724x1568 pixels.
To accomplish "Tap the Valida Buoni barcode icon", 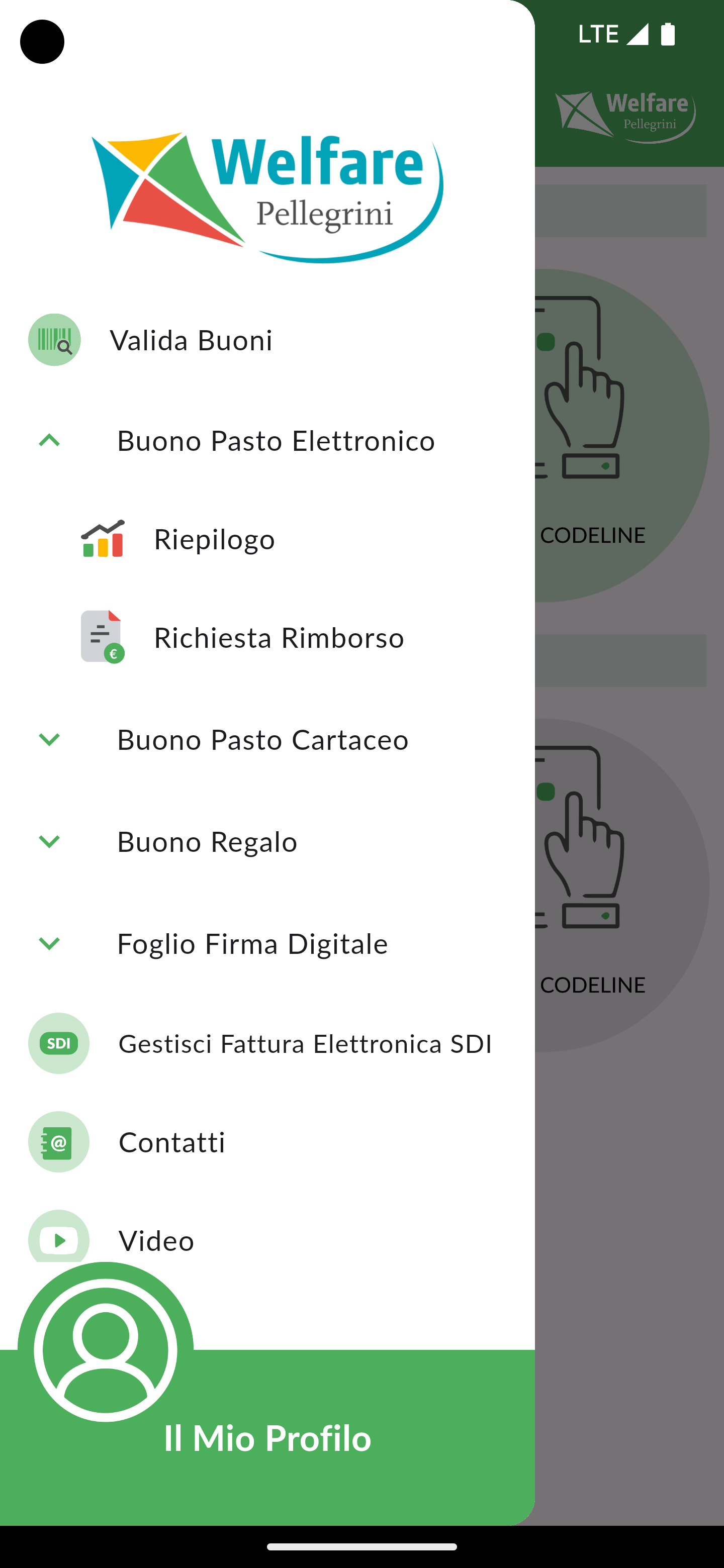I will (x=54, y=340).
